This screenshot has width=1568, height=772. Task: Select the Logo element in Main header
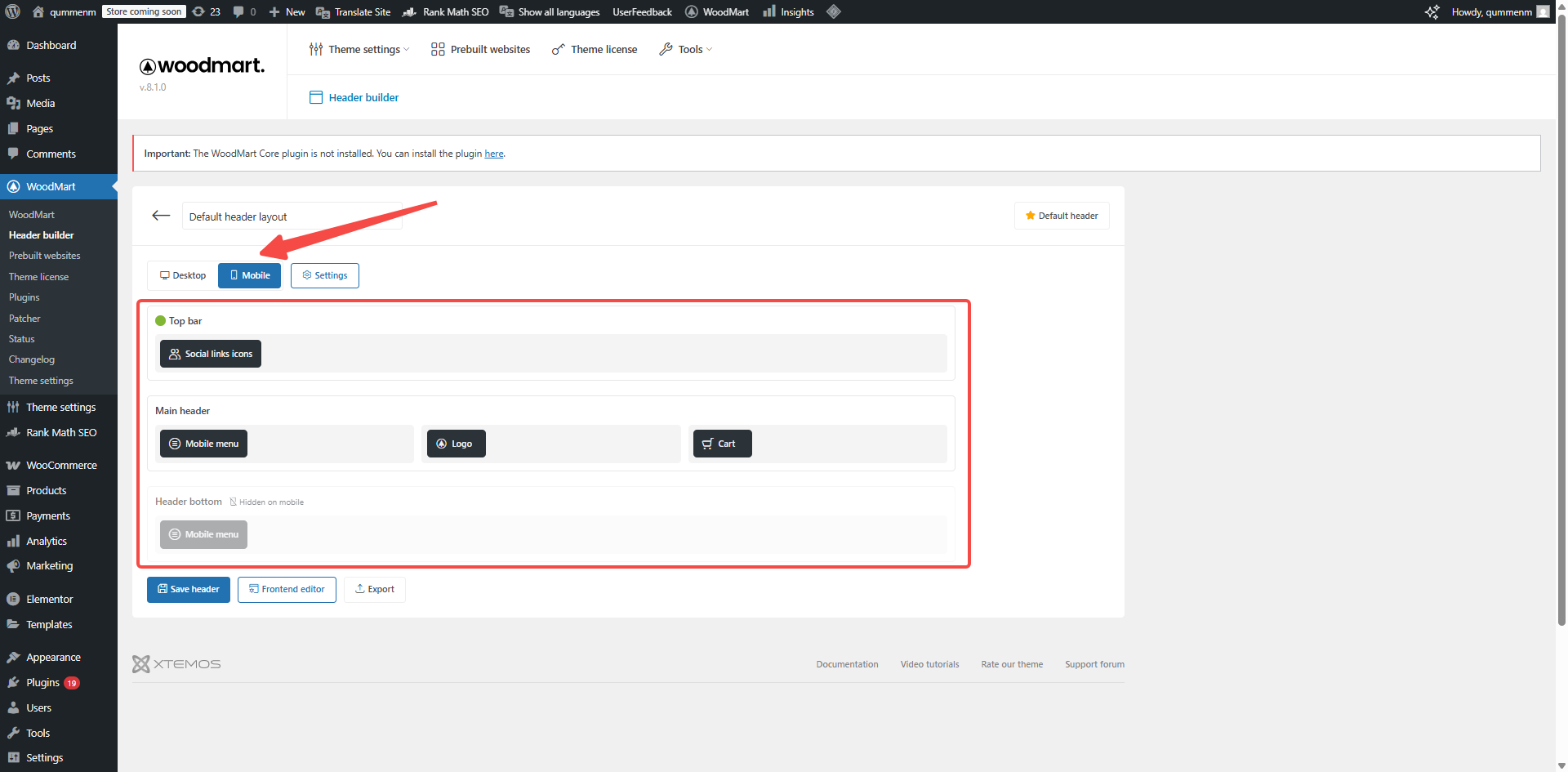coord(456,444)
